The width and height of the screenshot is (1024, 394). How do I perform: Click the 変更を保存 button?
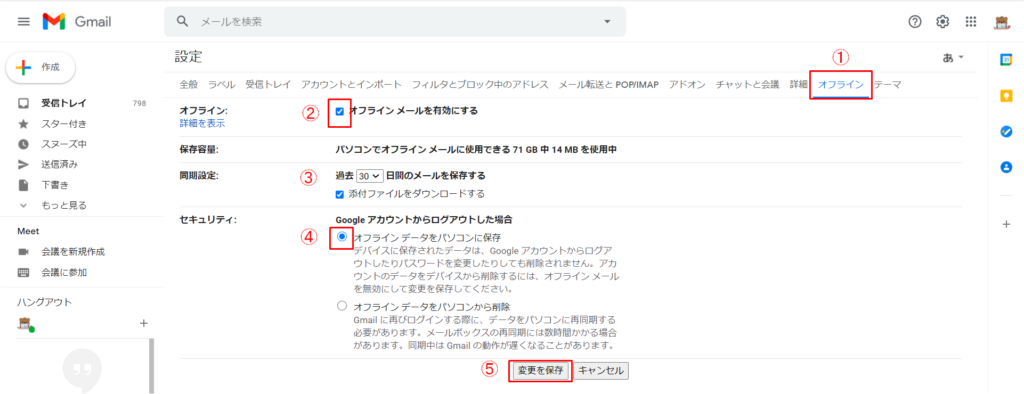point(540,370)
